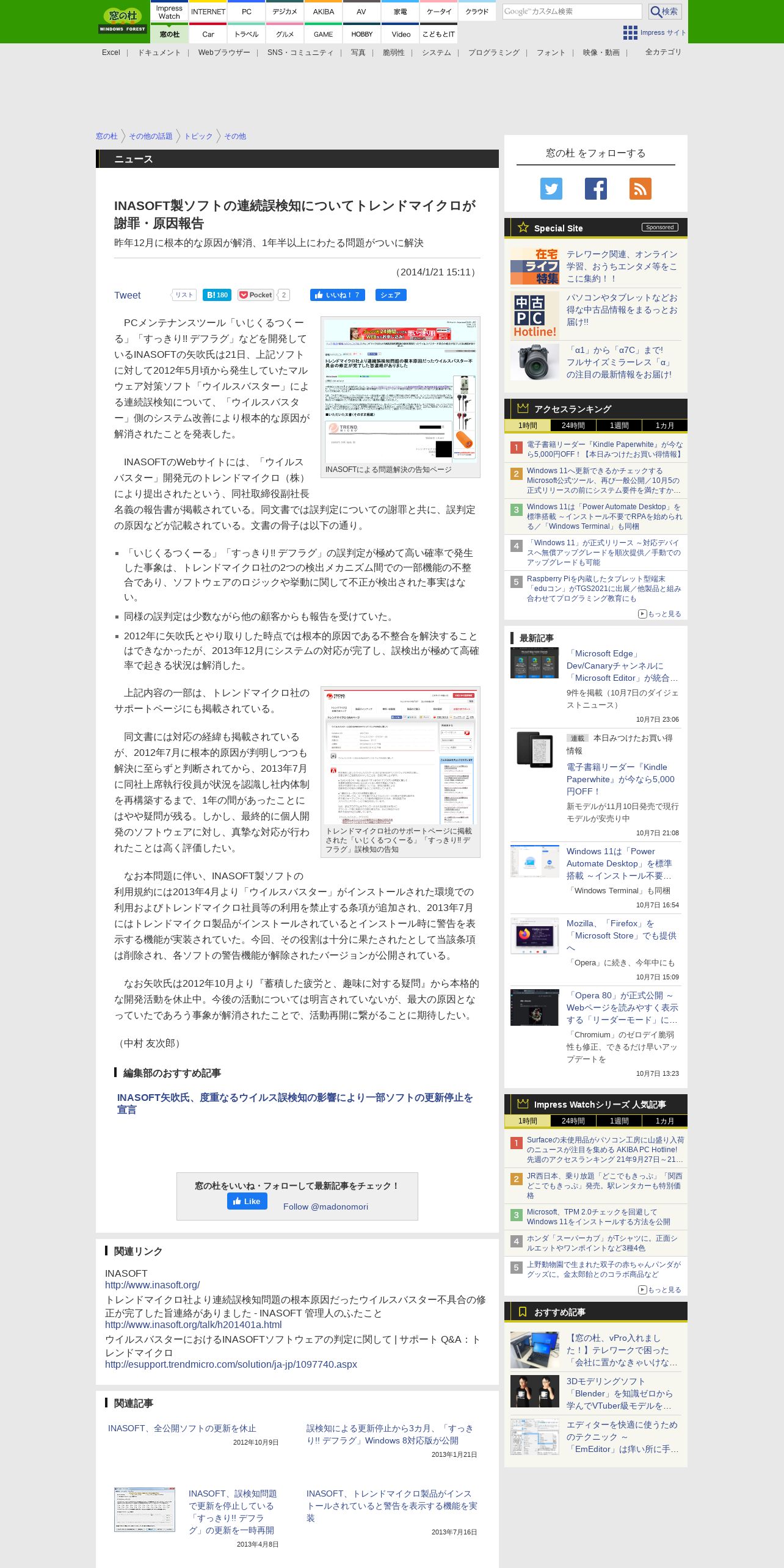The width and height of the screenshot is (784, 1568).
Task: Click the Follow @madonomori link
Action: 325,1207
